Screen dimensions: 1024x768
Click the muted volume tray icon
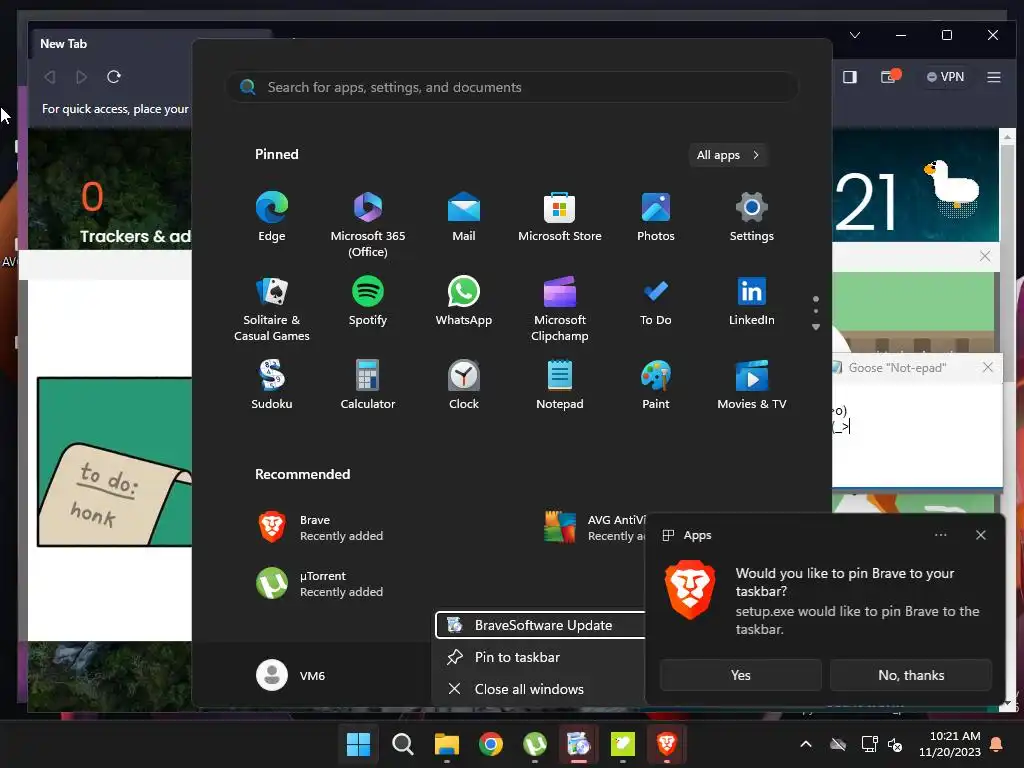pyautogui.click(x=895, y=744)
